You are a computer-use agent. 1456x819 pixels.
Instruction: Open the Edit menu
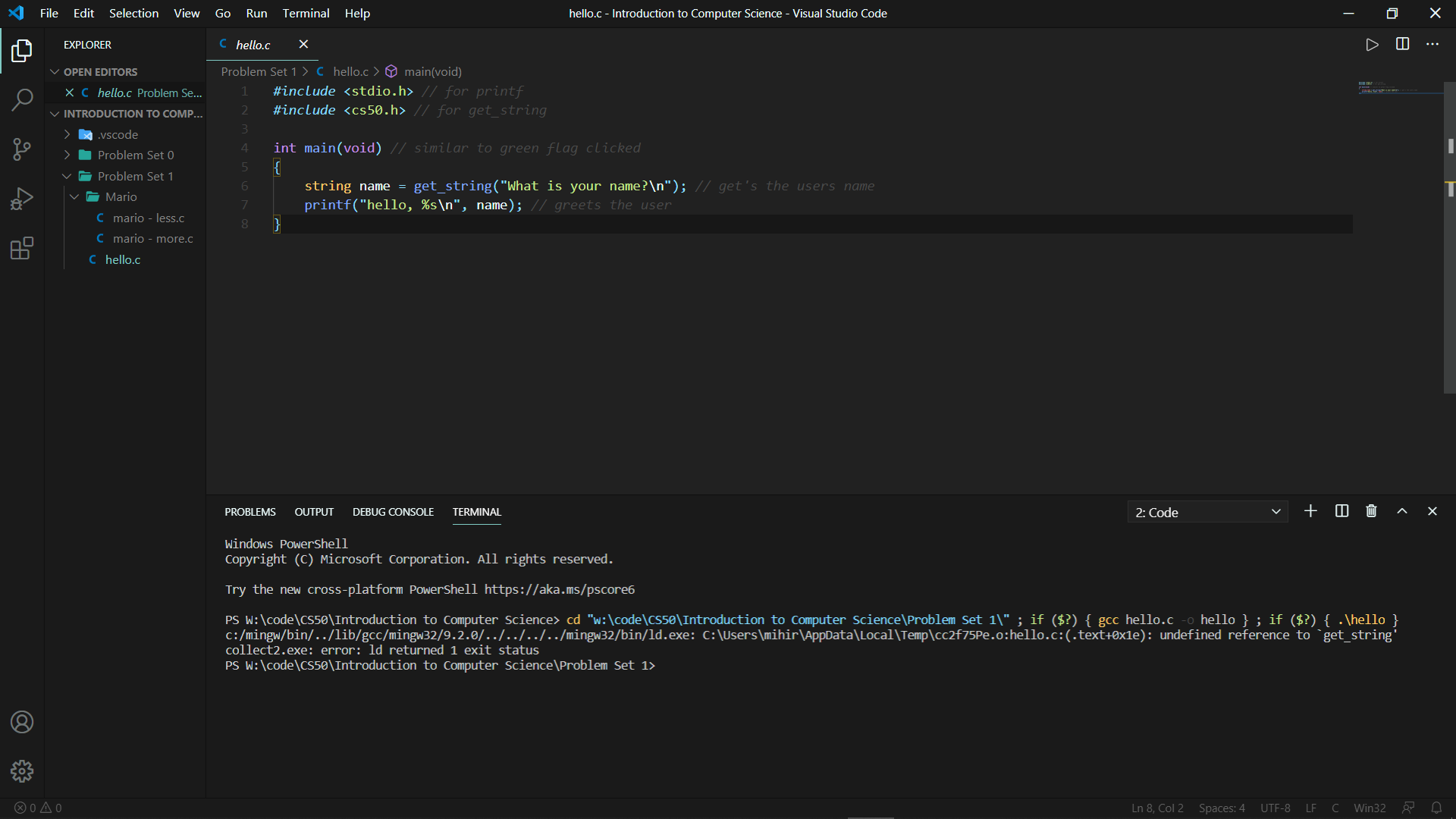tap(83, 13)
